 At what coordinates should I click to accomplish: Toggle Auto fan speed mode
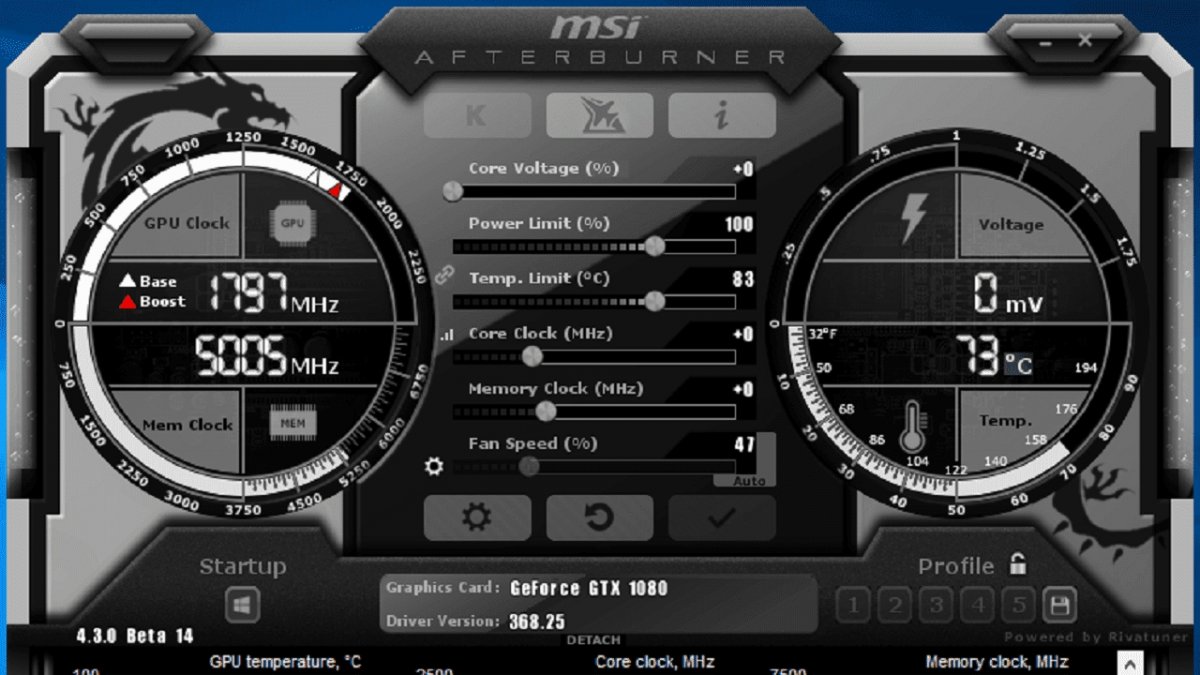point(749,481)
